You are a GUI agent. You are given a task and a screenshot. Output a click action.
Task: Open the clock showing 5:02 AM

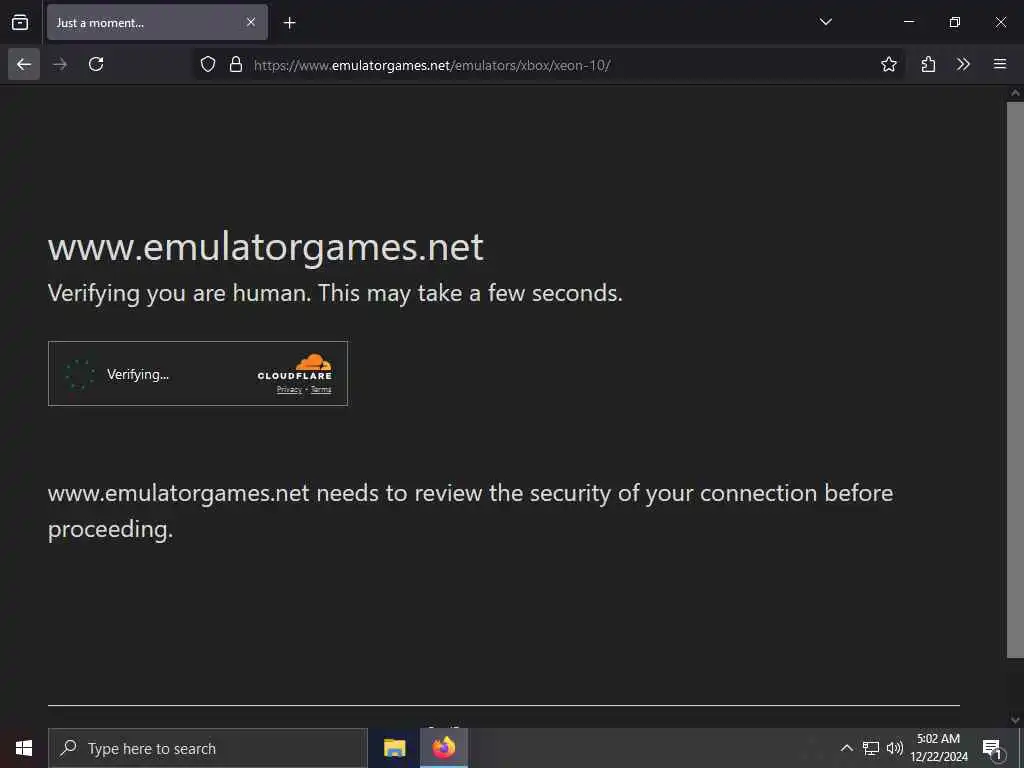pyautogui.click(x=938, y=748)
